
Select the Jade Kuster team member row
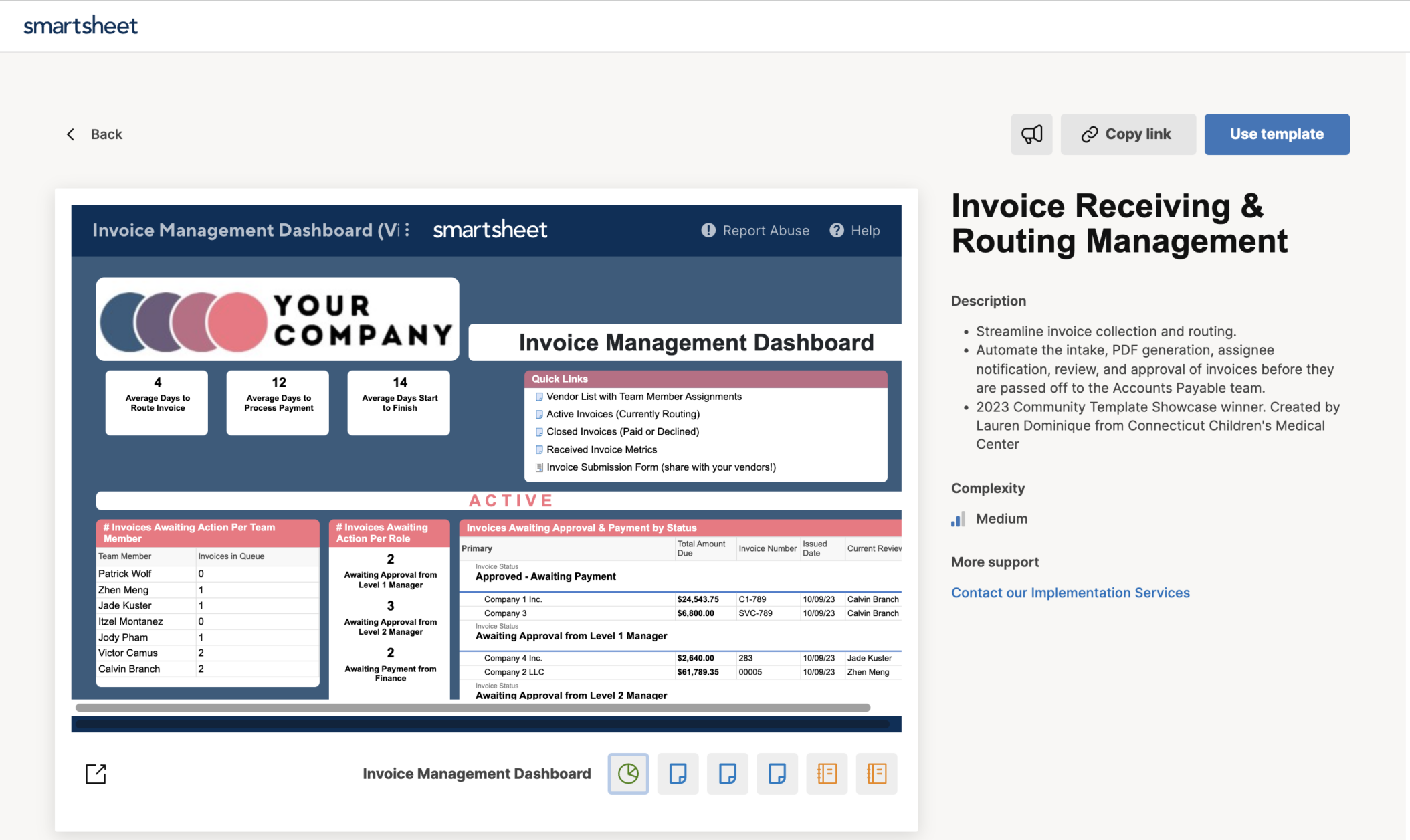208,605
